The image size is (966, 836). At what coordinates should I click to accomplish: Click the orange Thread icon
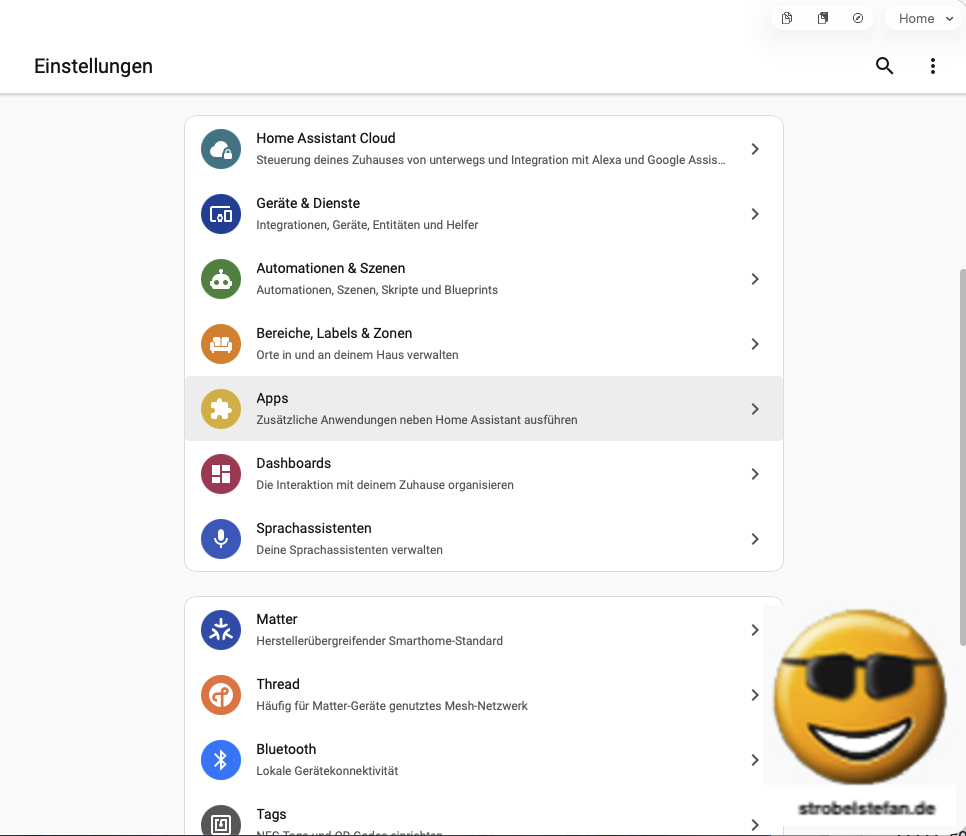pyautogui.click(x=221, y=695)
